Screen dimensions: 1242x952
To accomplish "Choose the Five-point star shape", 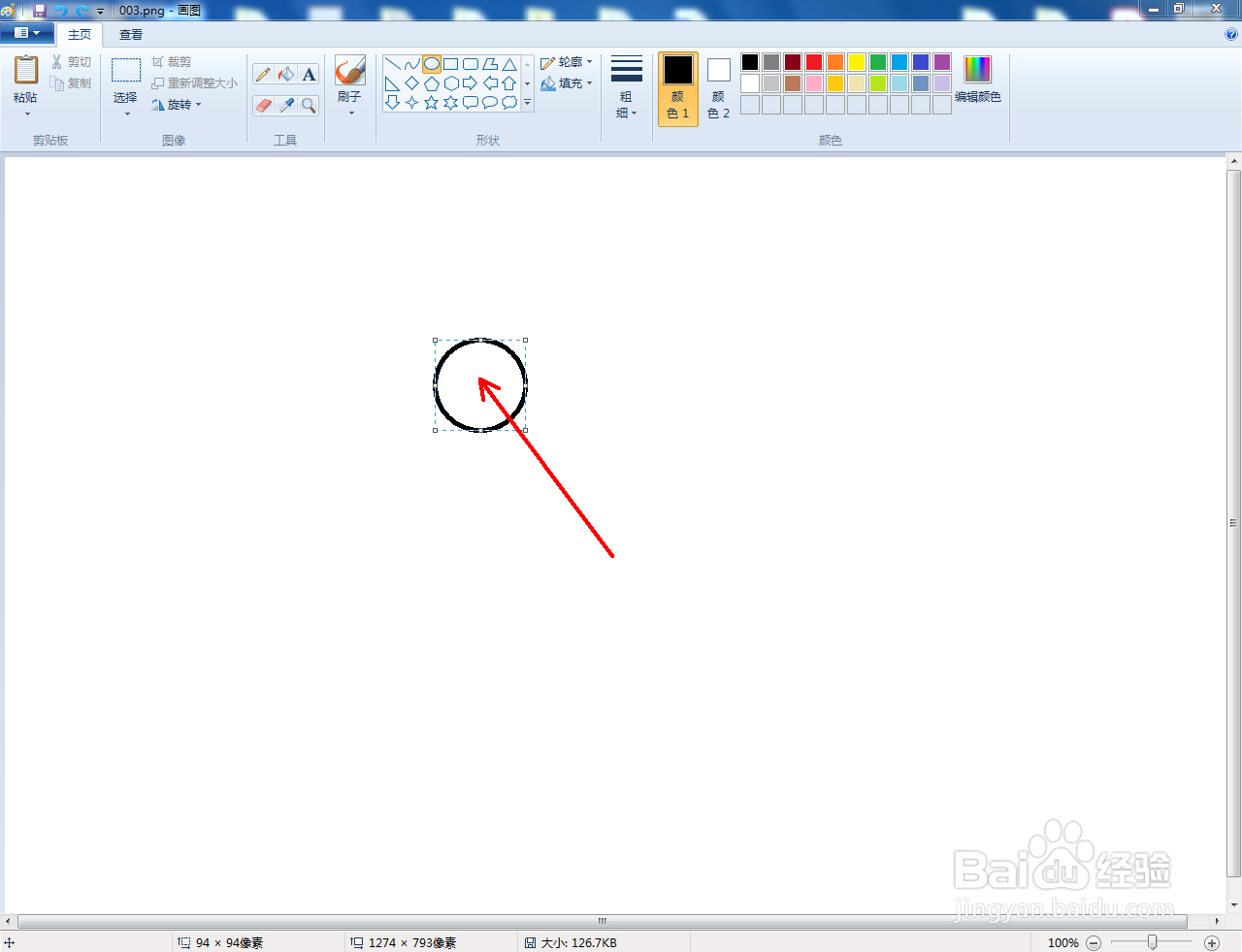I will (x=432, y=102).
